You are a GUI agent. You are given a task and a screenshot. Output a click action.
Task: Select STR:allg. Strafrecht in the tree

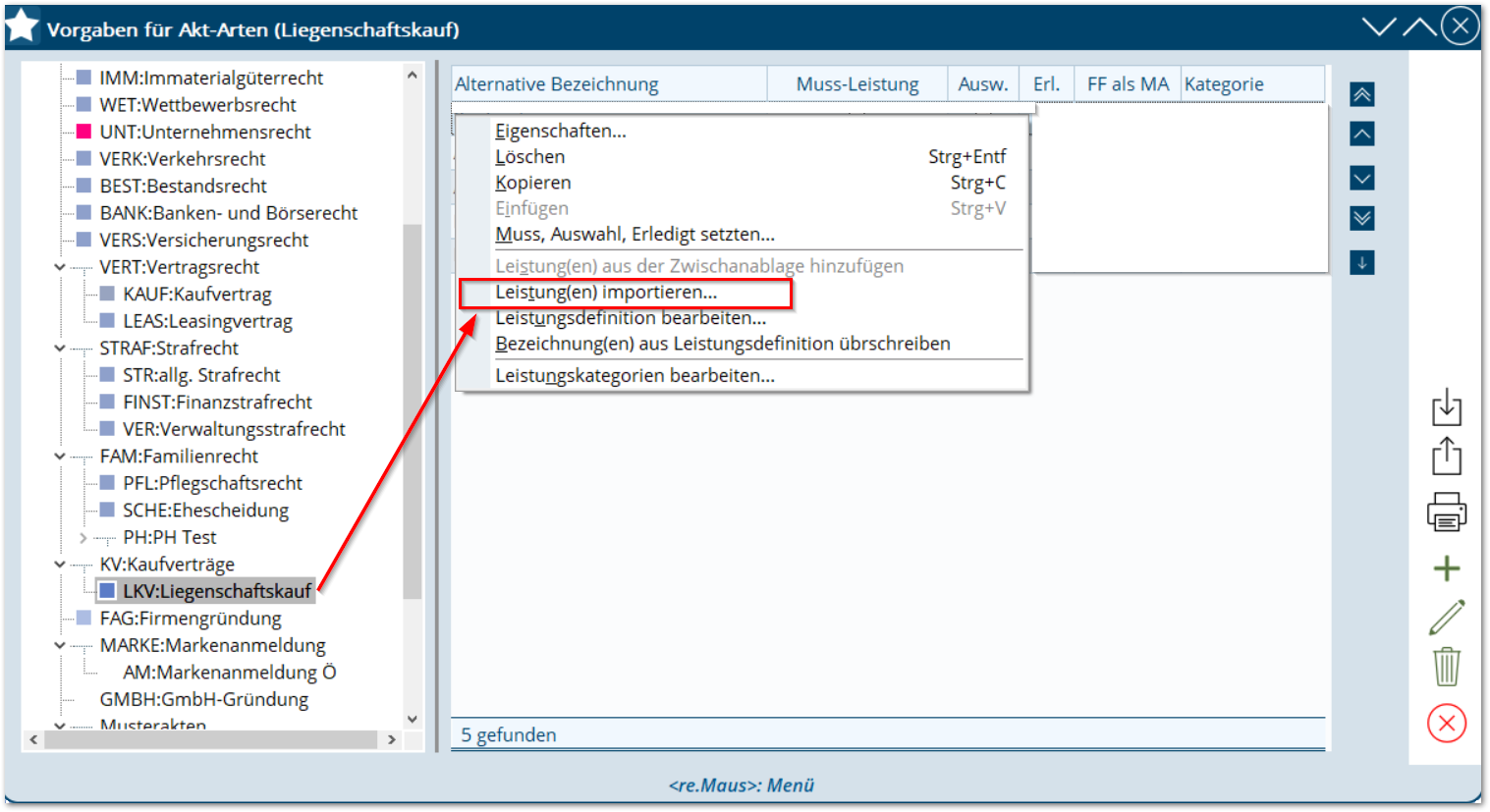(x=201, y=375)
